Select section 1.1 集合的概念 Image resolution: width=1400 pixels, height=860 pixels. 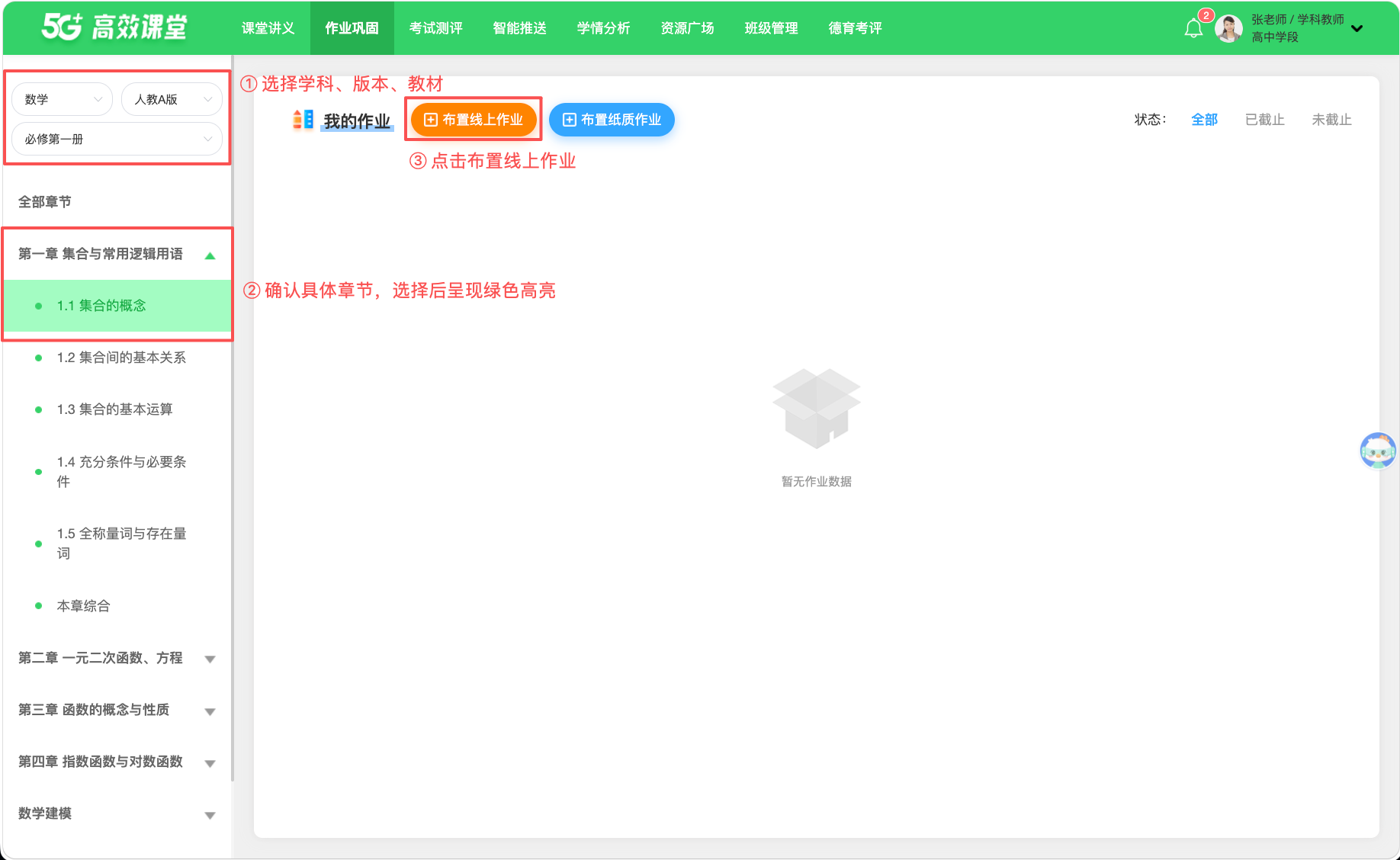point(117,306)
